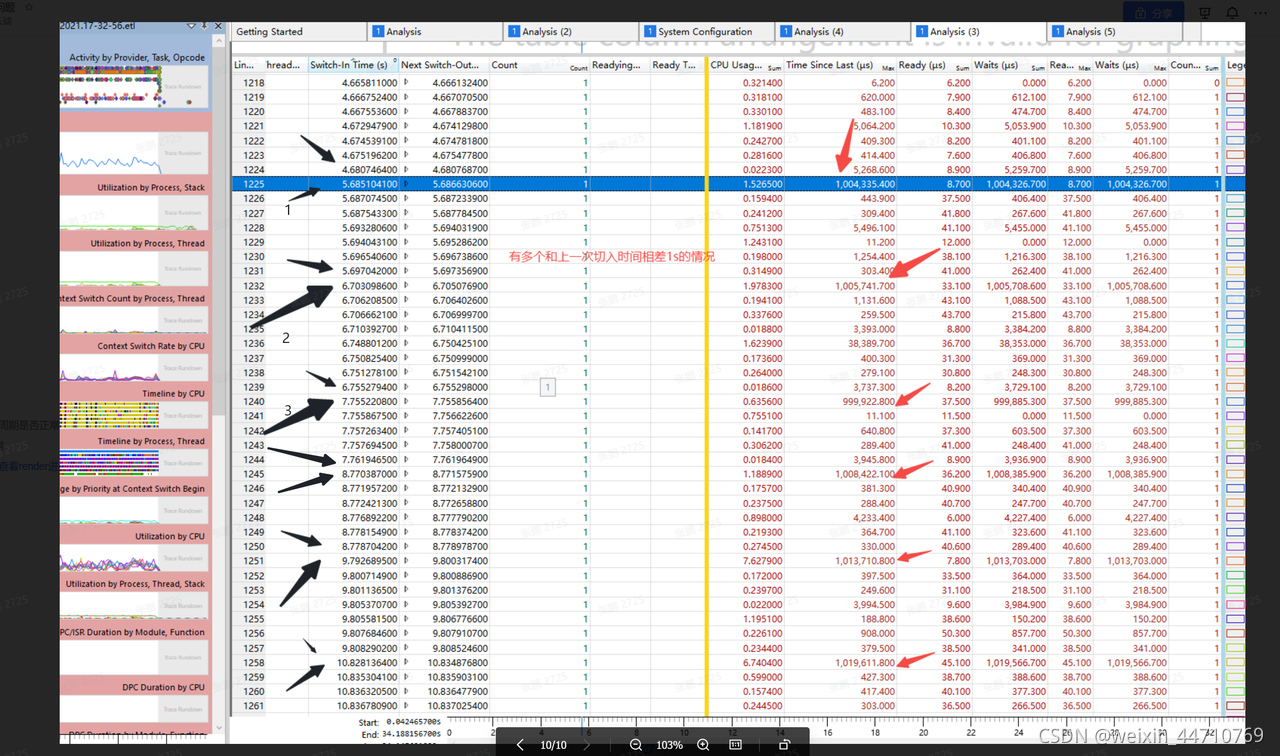Expand row 1221 disclosure triangle
Screen dimensions: 1280x756
point(405,126)
